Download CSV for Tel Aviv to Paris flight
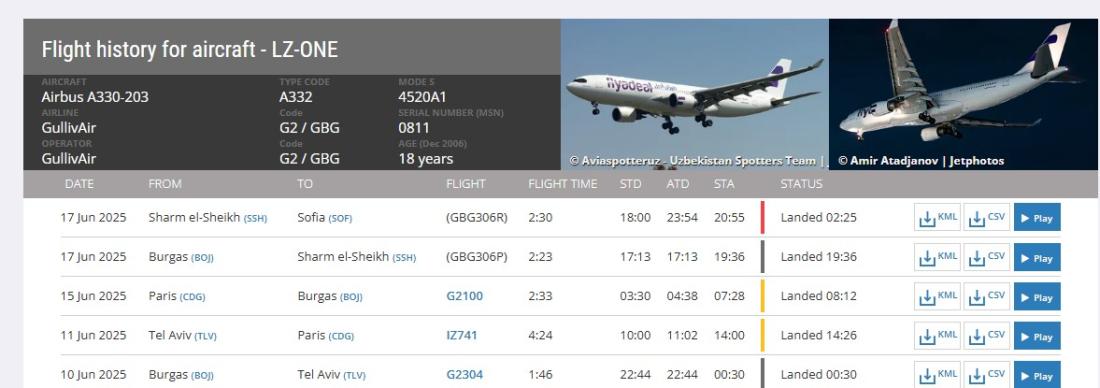This screenshot has width=1100, height=388. [986, 335]
